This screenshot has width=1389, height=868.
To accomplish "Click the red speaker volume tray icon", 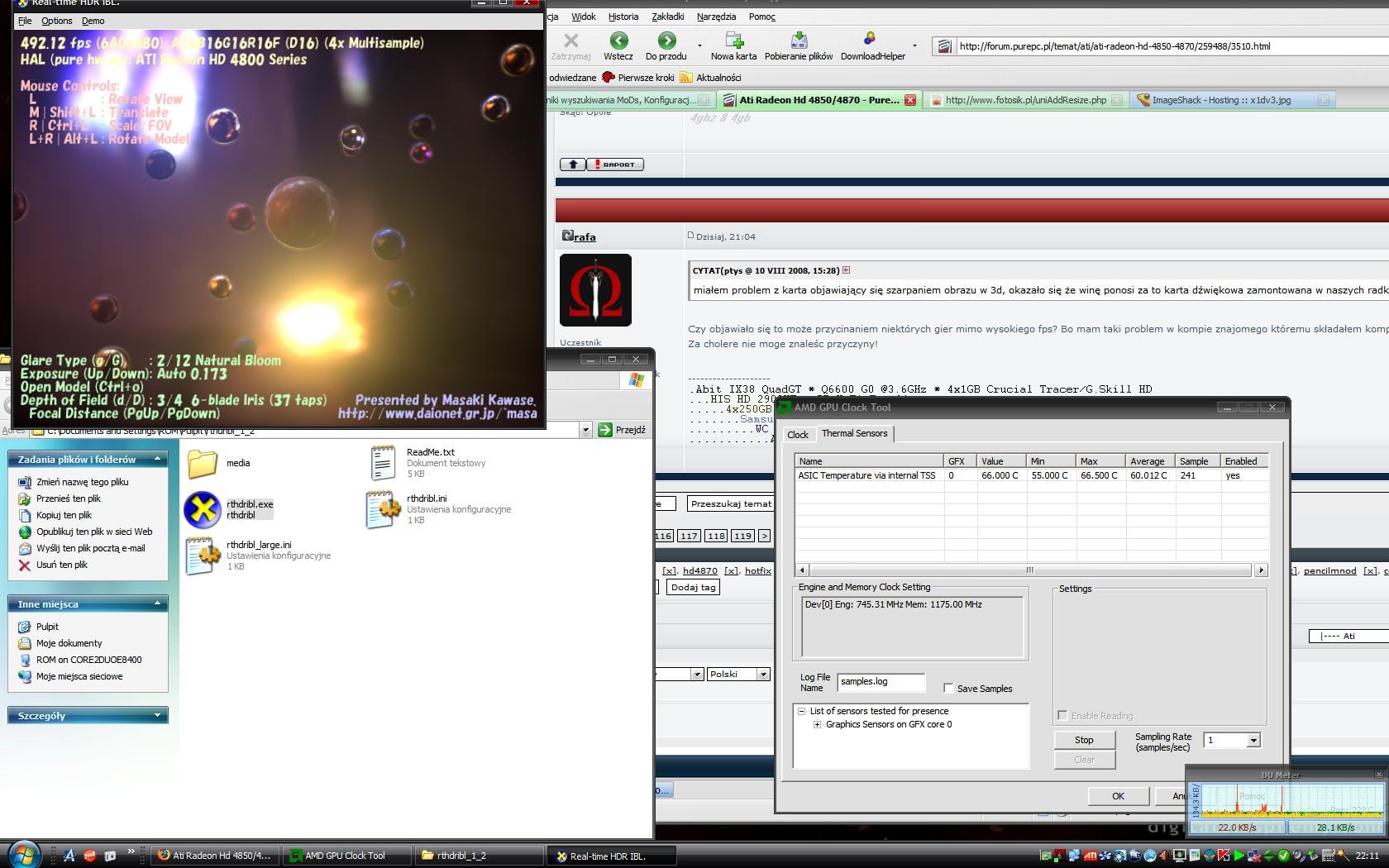I will click(1165, 856).
